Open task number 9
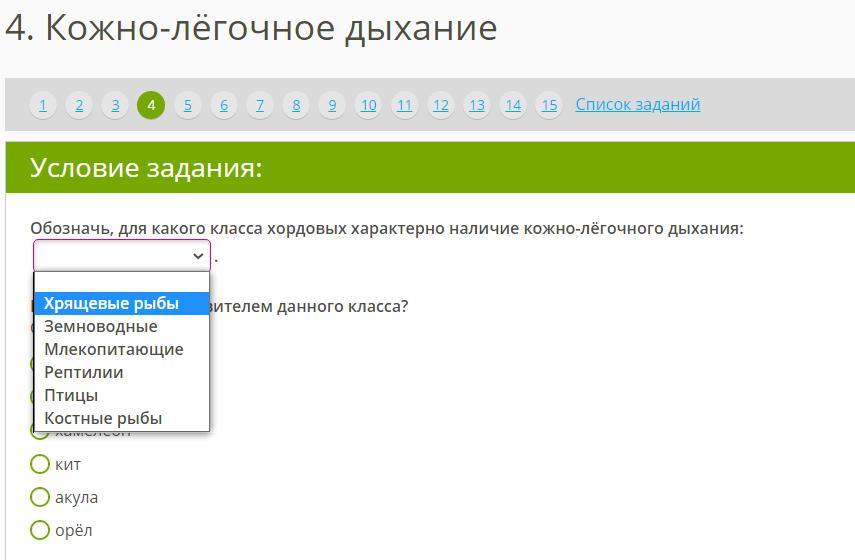The width and height of the screenshot is (855, 560). pos(332,105)
